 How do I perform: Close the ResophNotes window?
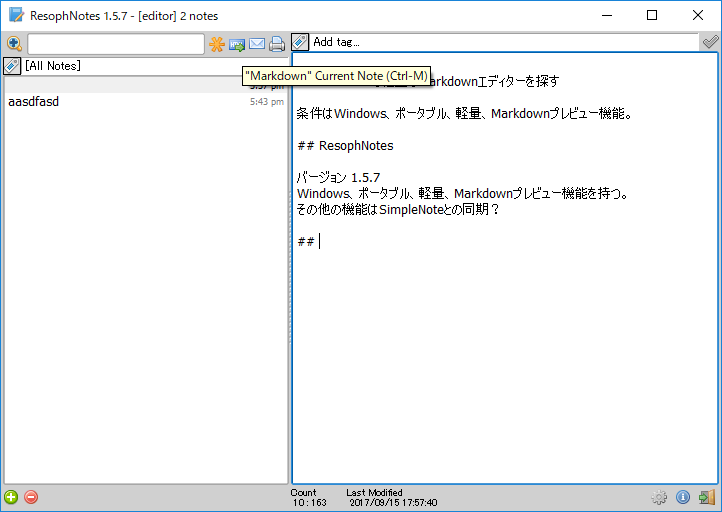pyautogui.click(x=698, y=15)
